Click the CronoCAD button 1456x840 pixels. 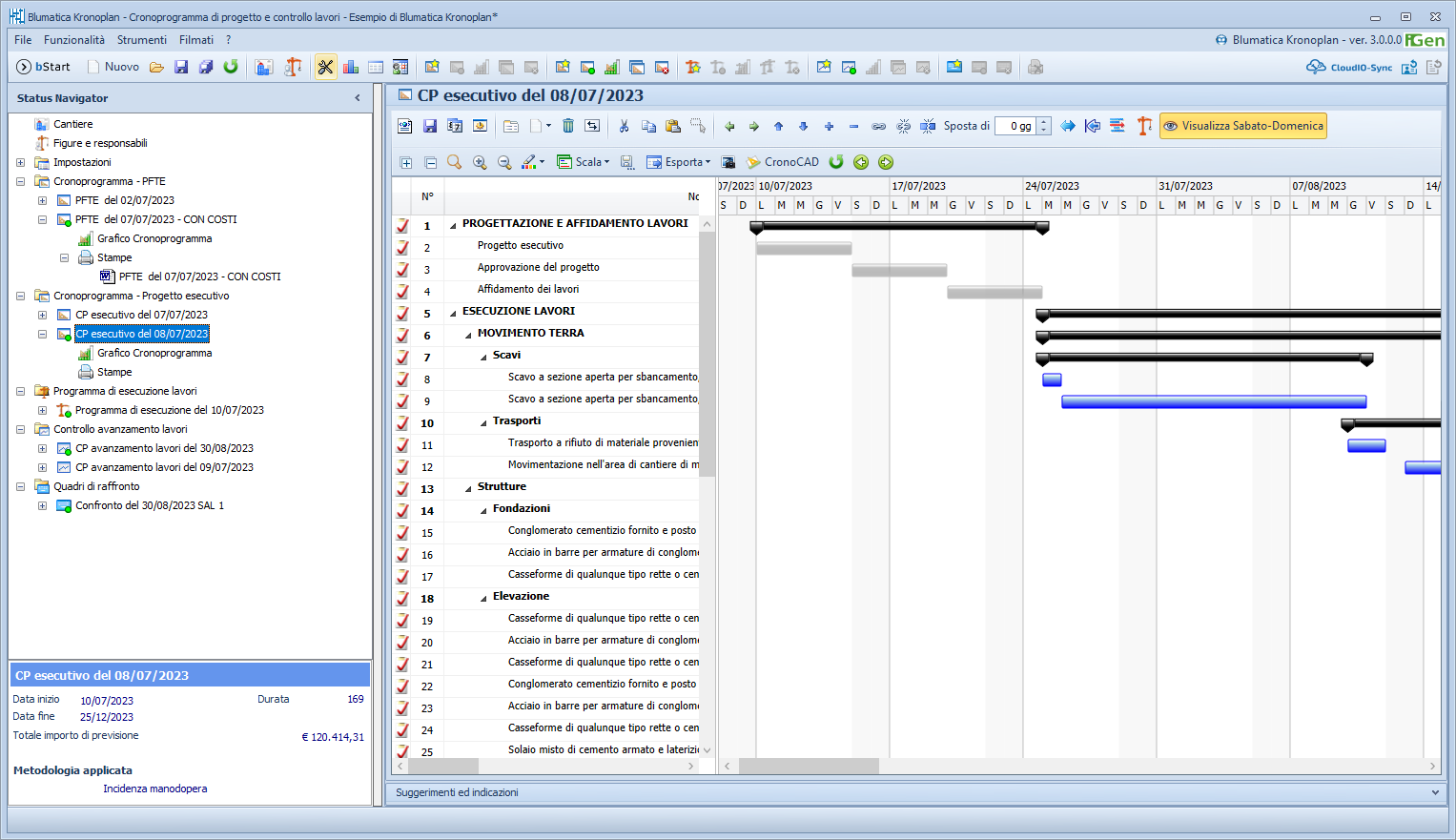(783, 162)
